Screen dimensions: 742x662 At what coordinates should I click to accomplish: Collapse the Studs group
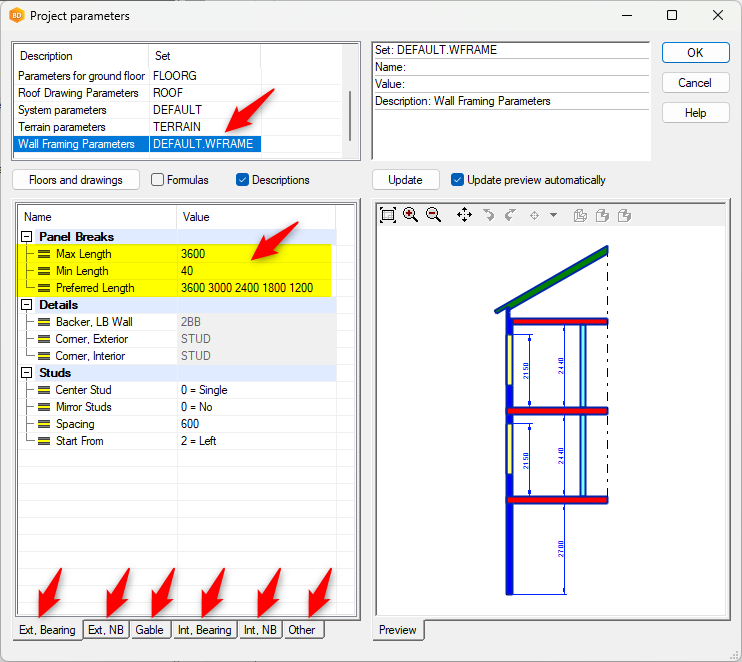pyautogui.click(x=26, y=373)
